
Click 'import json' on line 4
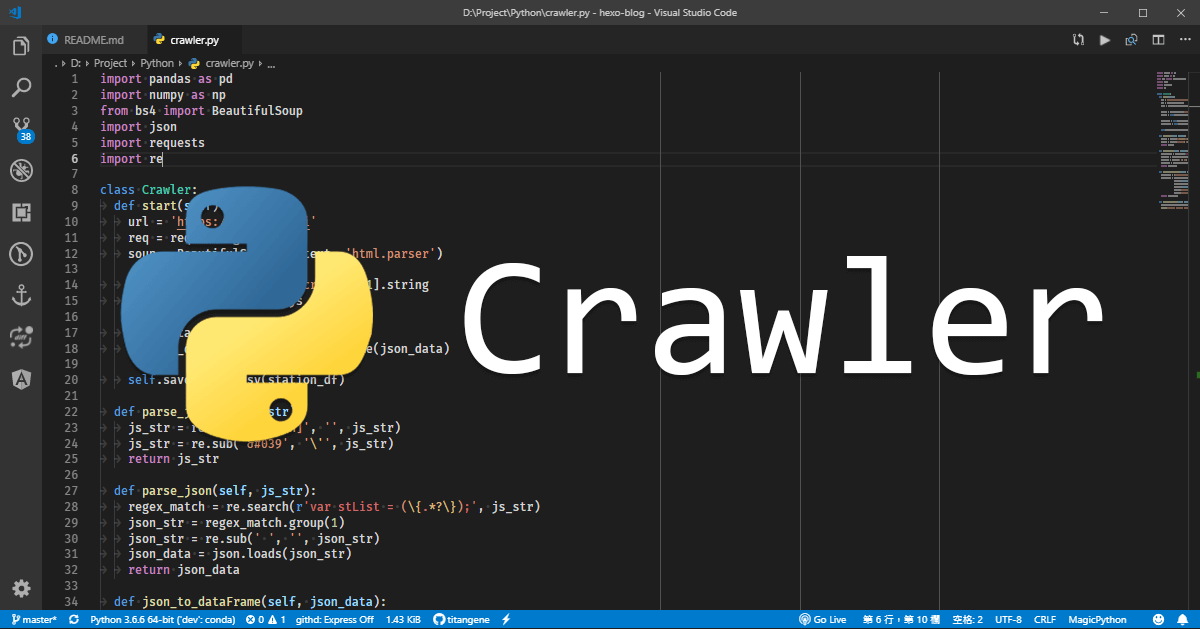pyautogui.click(x=138, y=127)
